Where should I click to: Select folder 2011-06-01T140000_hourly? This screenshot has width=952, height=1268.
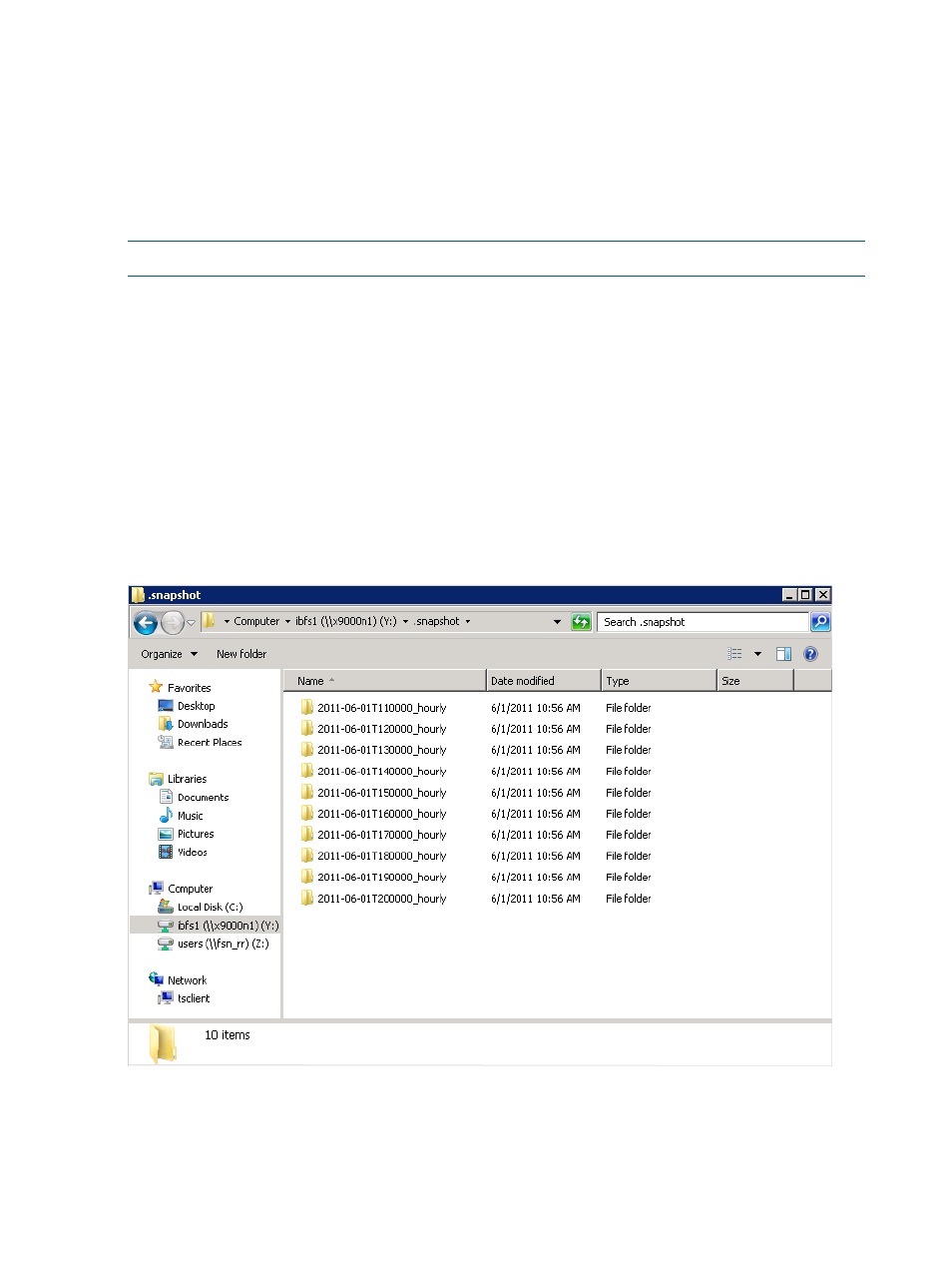coord(381,772)
